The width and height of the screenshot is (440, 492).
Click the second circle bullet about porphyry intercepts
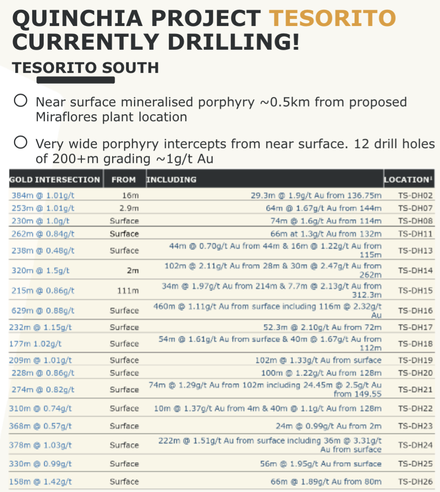20,142
